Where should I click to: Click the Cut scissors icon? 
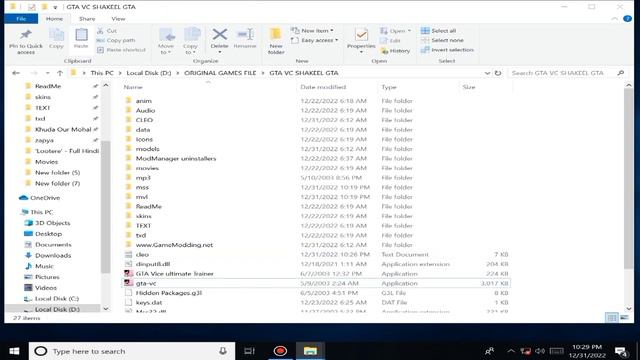coord(100,31)
